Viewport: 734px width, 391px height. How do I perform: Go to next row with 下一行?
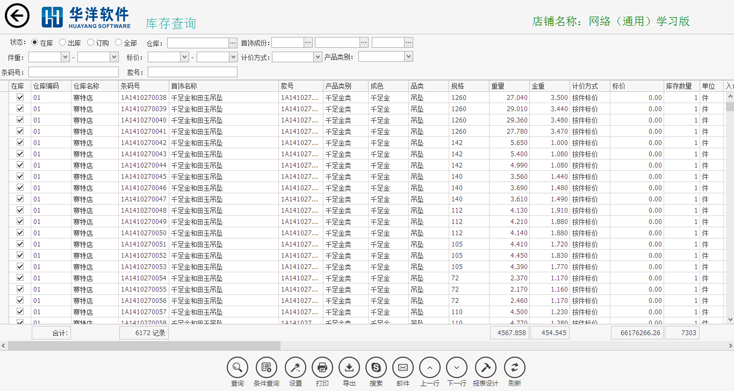[x=457, y=368]
